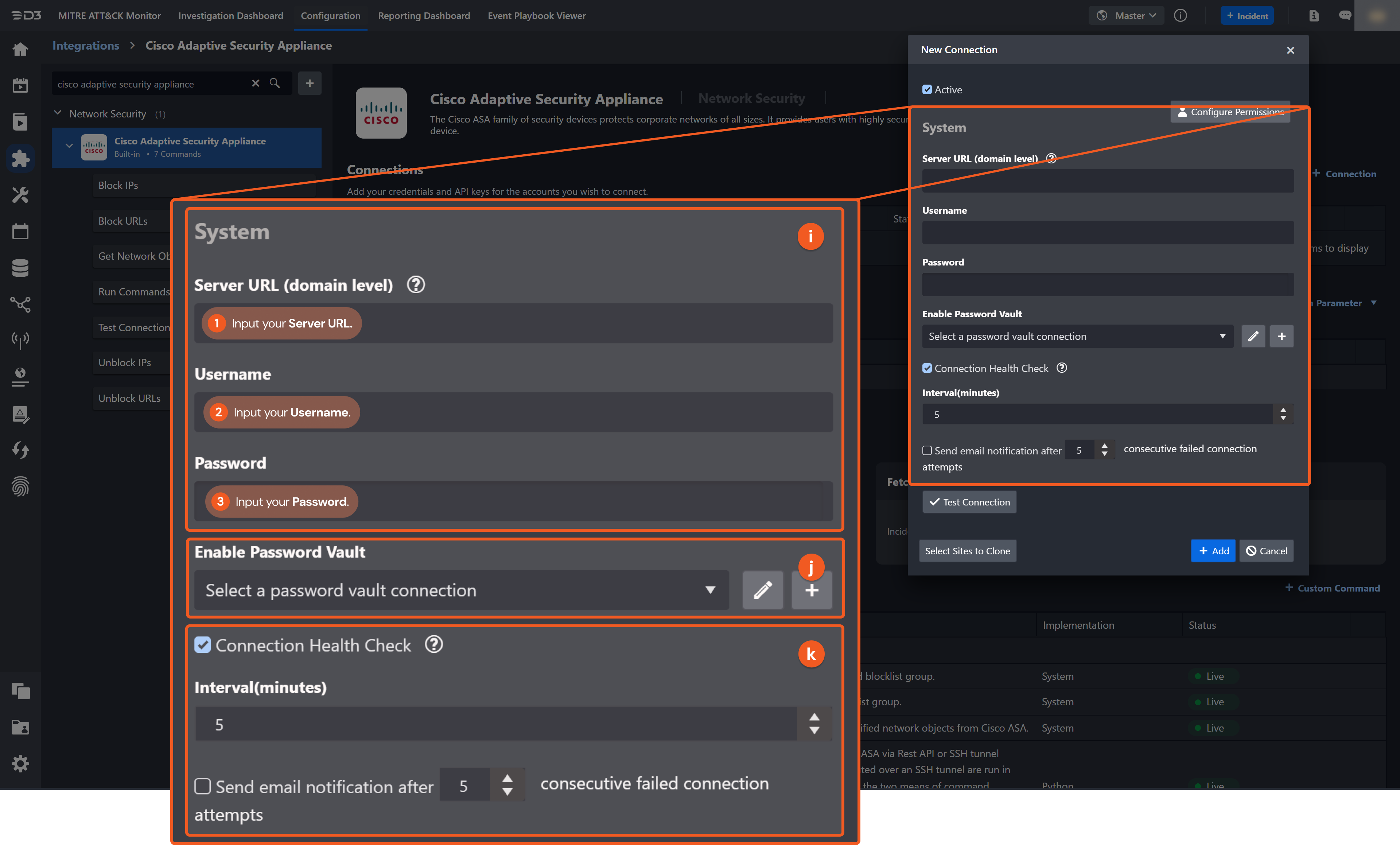
Task: Select the Home icon in the sidebar
Action: tap(20, 50)
